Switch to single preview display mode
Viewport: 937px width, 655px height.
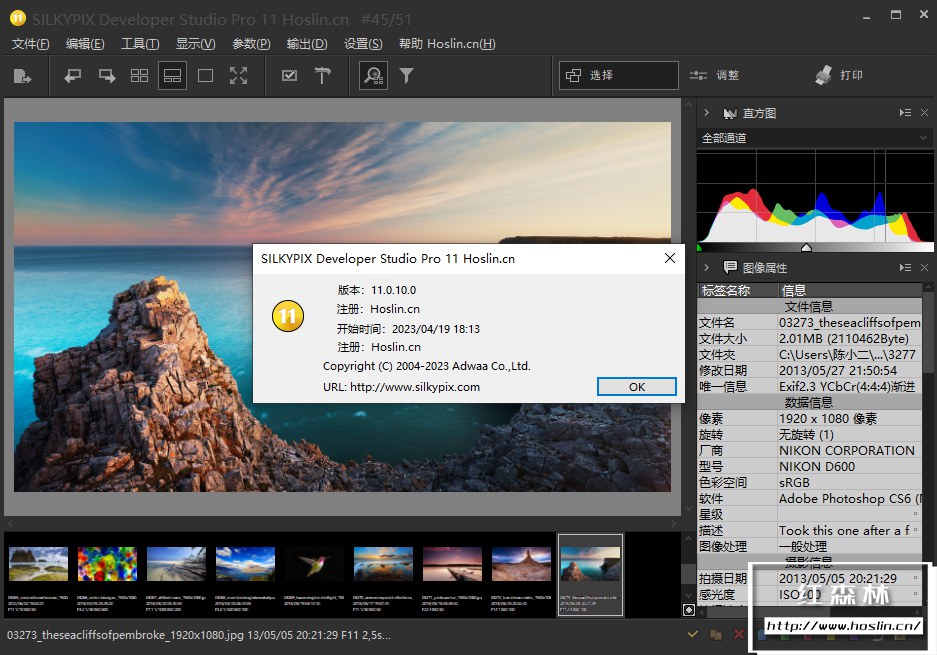pyautogui.click(x=205, y=75)
